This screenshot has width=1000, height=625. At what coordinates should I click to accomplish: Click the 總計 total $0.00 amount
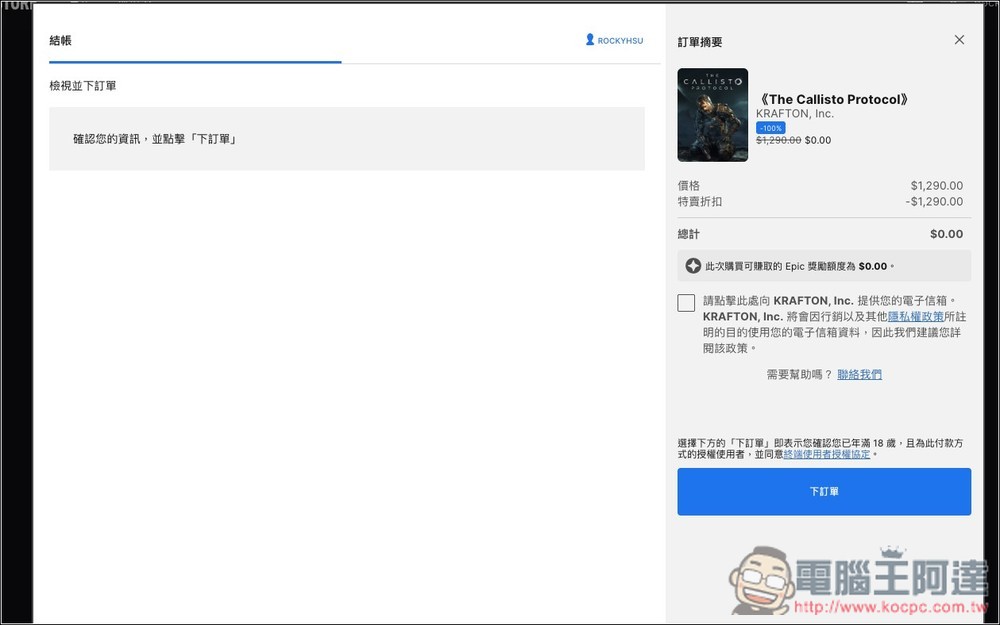pos(946,234)
